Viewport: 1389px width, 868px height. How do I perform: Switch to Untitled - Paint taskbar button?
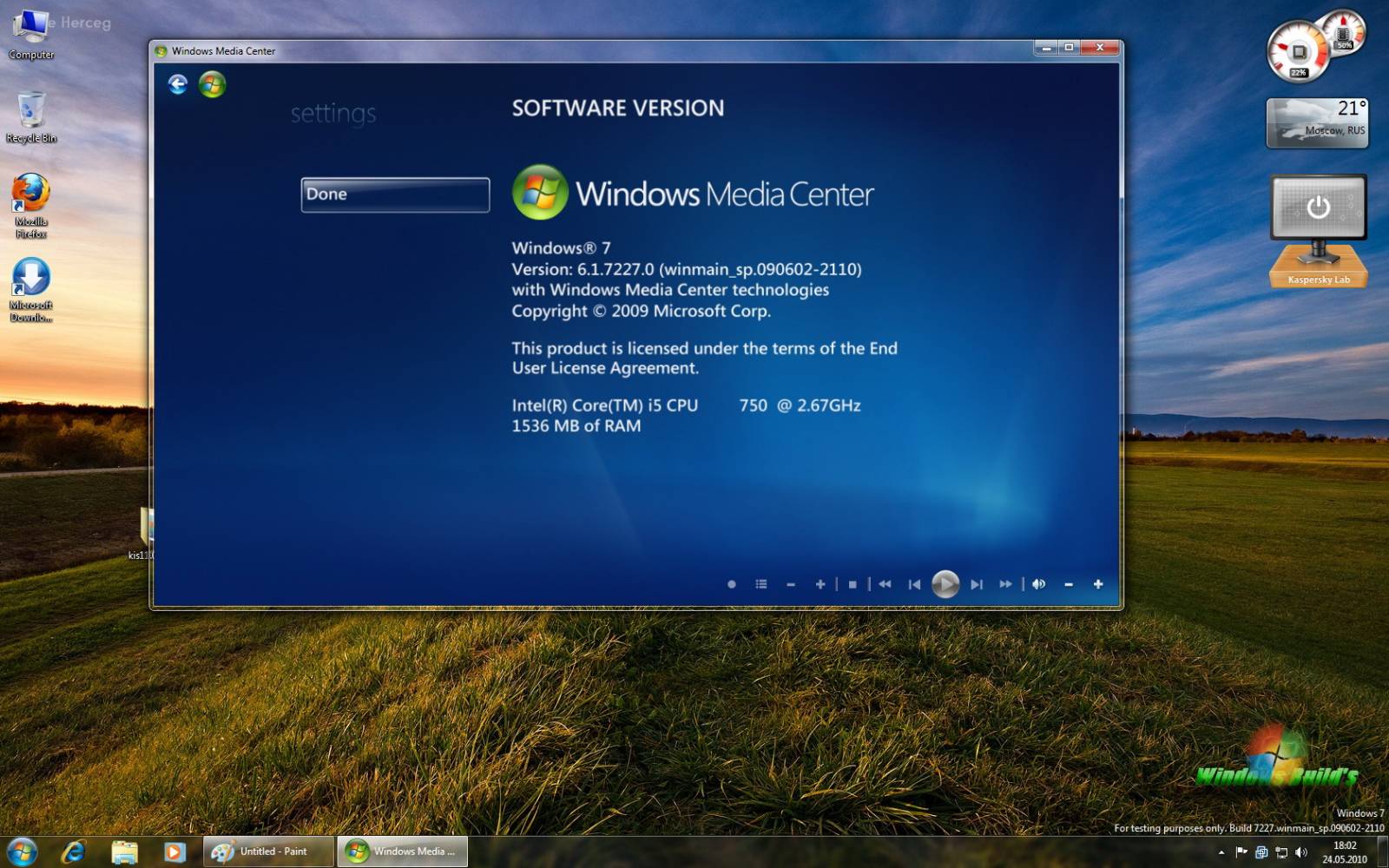coord(268,852)
